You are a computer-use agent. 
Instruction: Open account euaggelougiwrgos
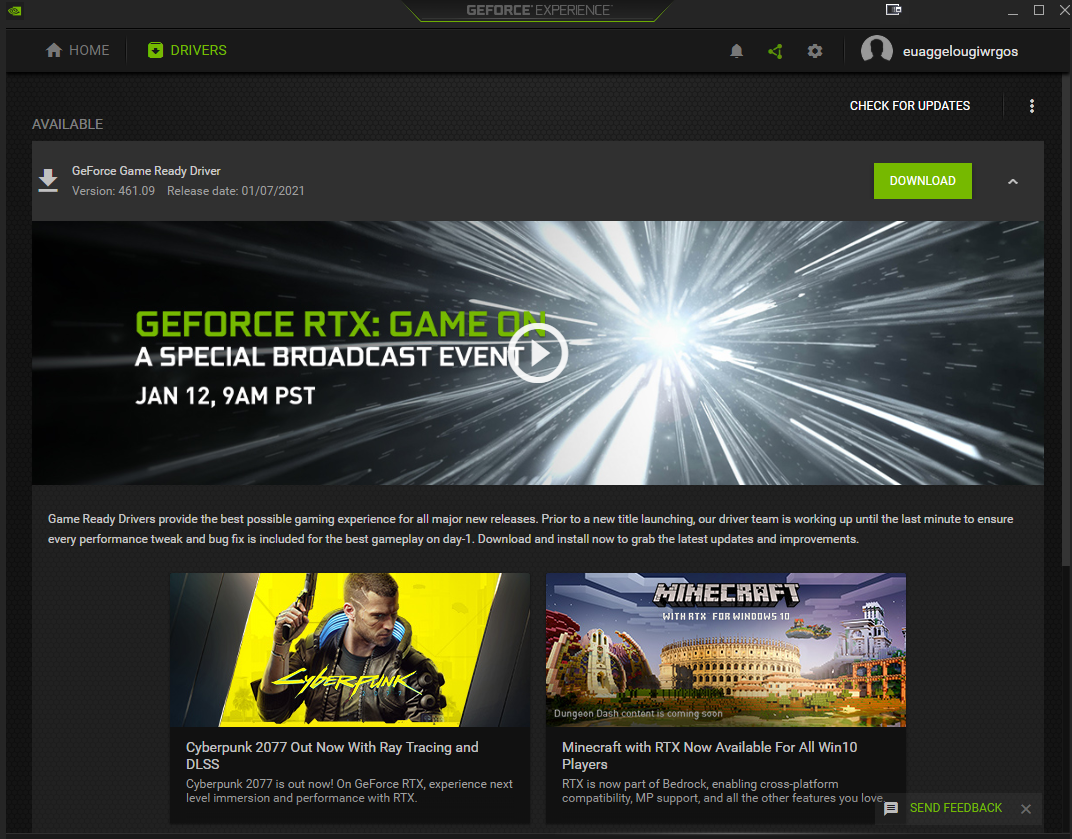[960, 51]
